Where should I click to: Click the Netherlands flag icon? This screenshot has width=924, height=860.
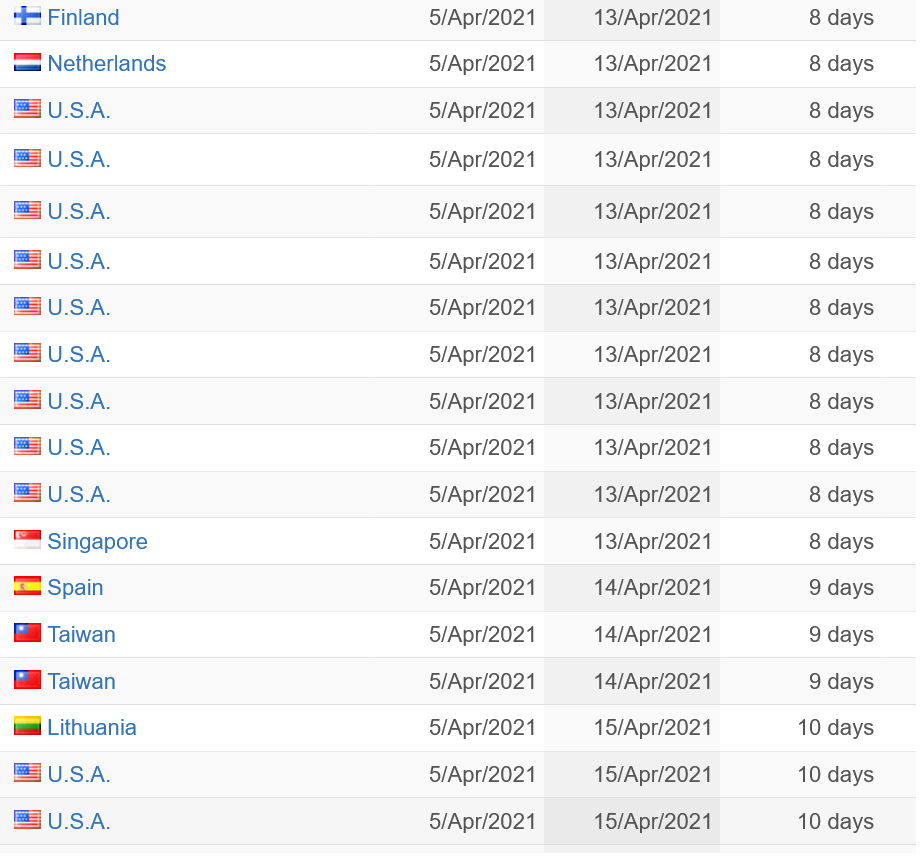[x=27, y=62]
